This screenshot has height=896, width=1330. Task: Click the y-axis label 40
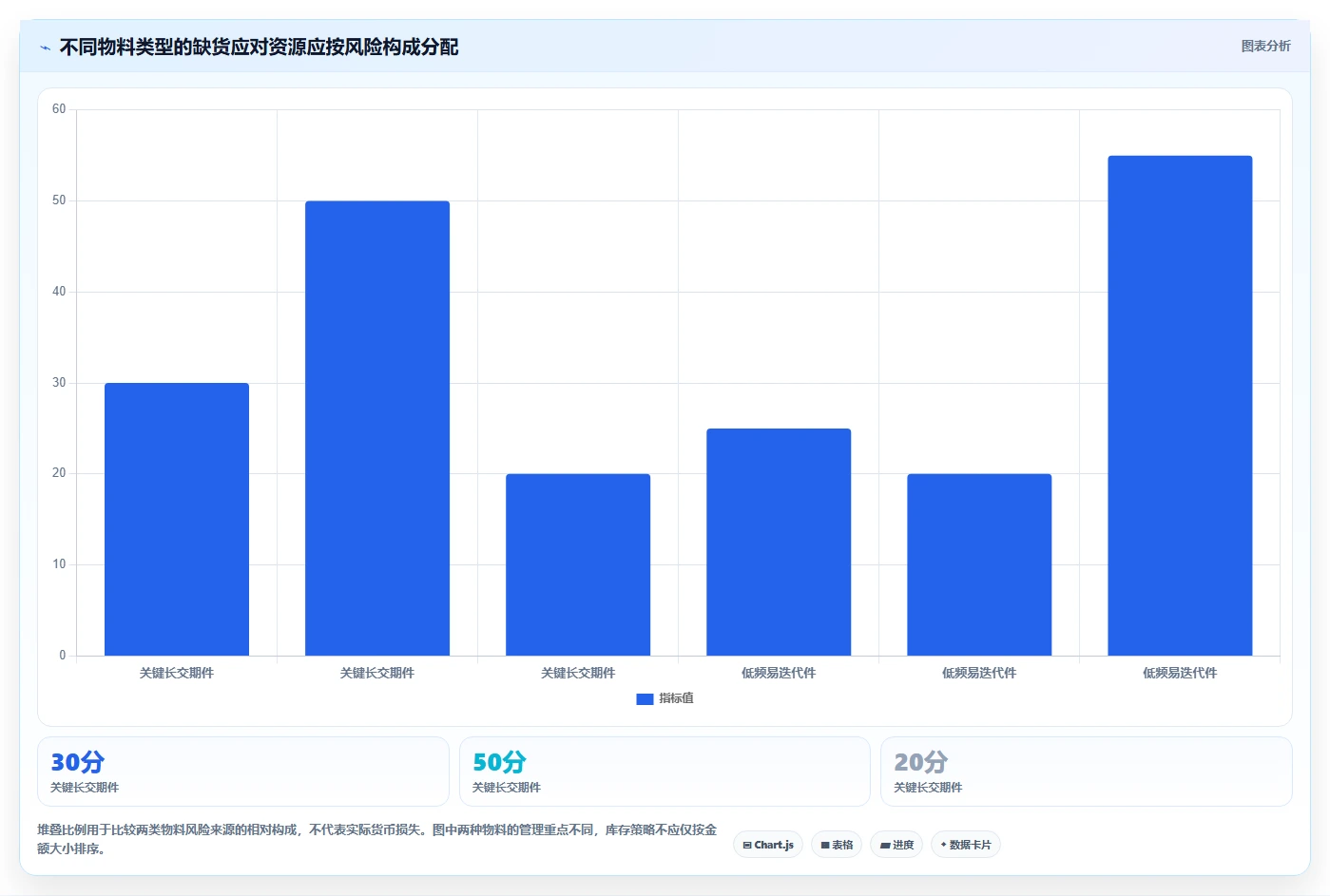(x=59, y=292)
